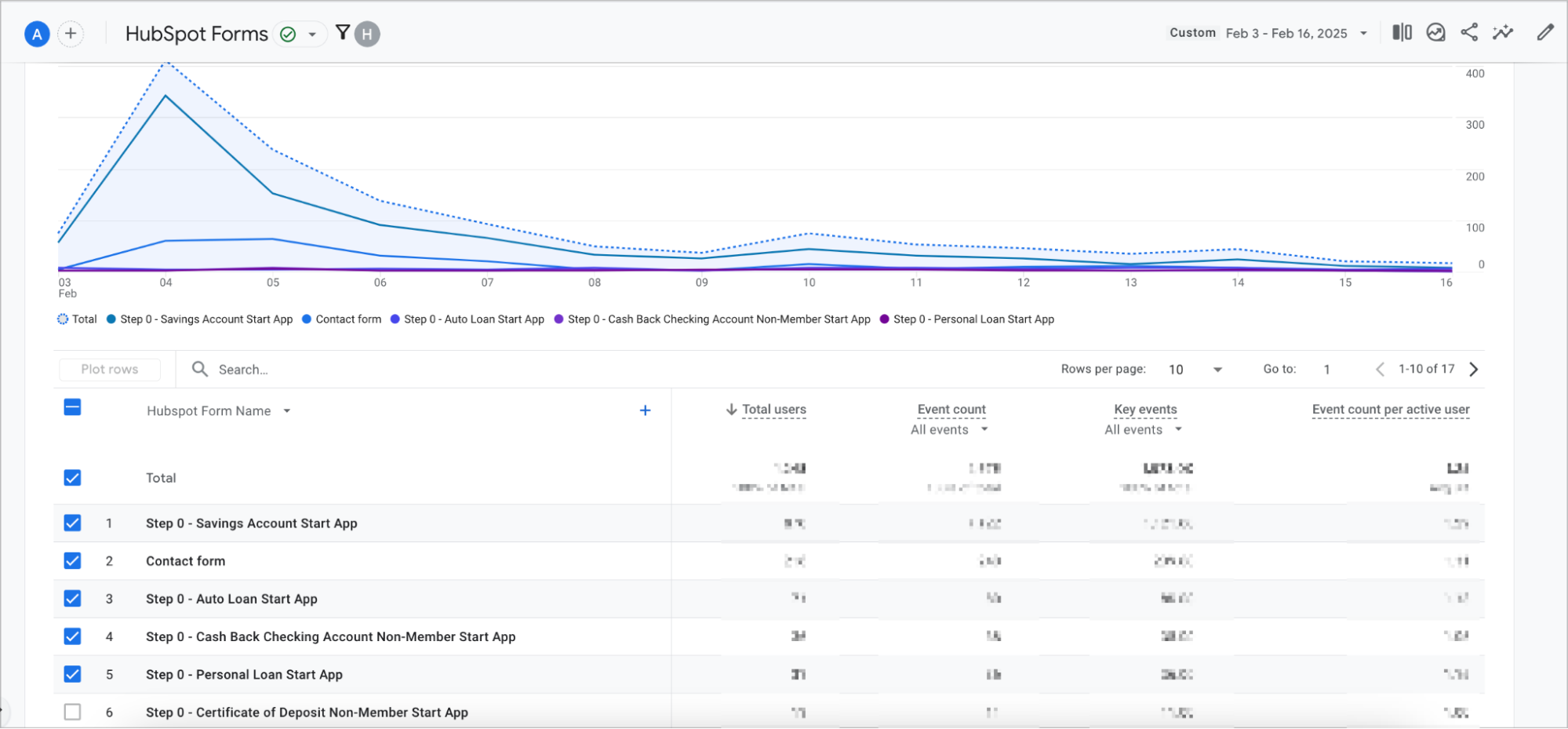Open All events dropdown under Key events
Image resolution: width=1568 pixels, height=729 pixels.
click(1143, 430)
